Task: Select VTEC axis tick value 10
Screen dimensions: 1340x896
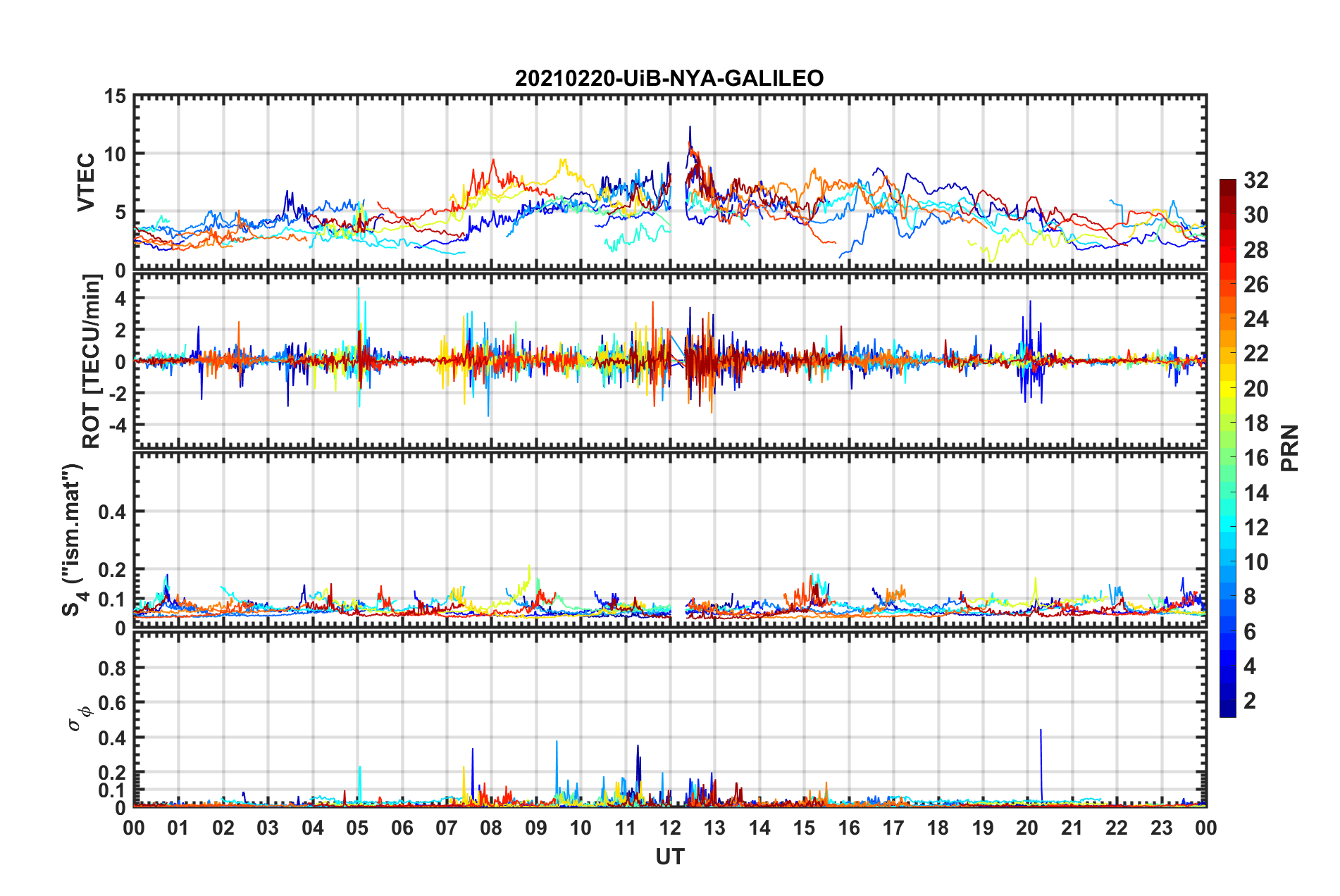Action: coord(115,154)
